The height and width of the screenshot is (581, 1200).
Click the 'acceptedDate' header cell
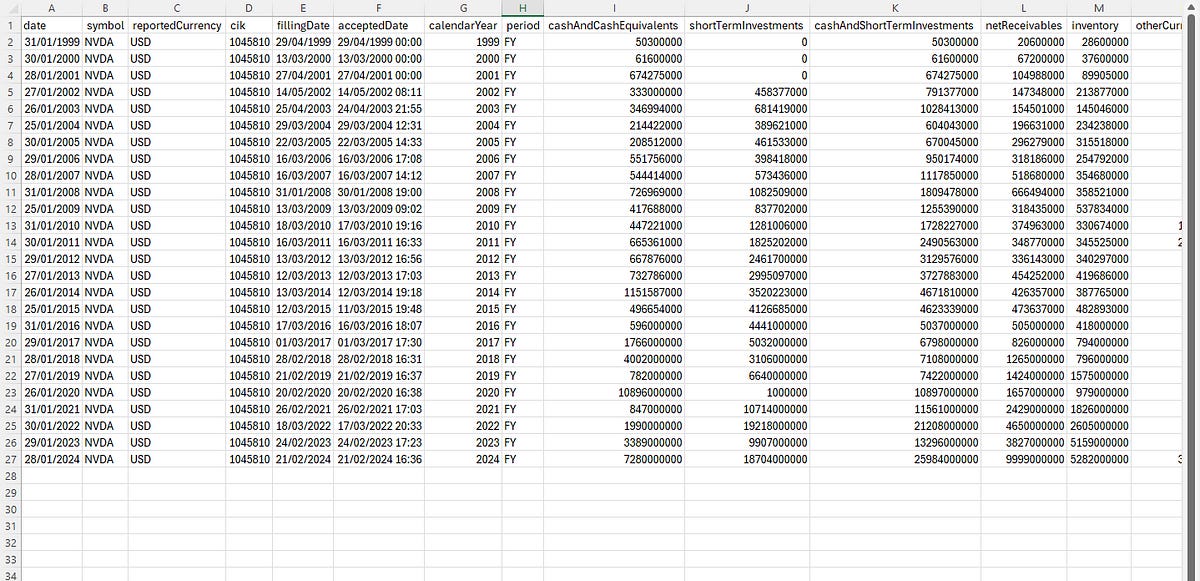point(378,24)
